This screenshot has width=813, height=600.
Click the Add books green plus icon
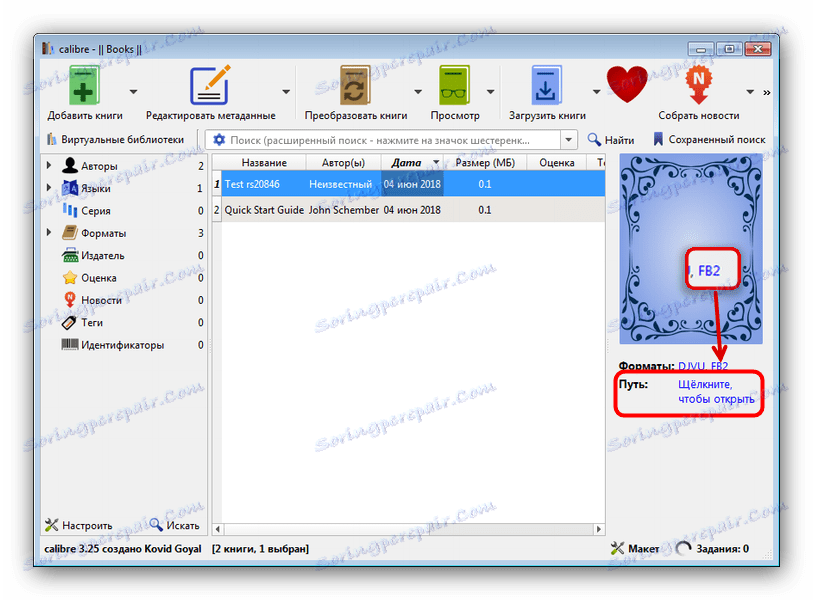point(84,86)
